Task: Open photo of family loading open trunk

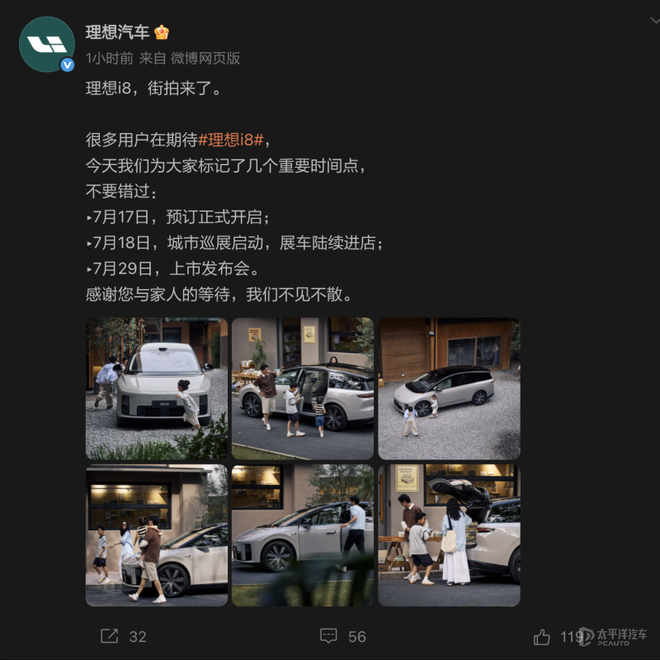Action: coord(449,535)
